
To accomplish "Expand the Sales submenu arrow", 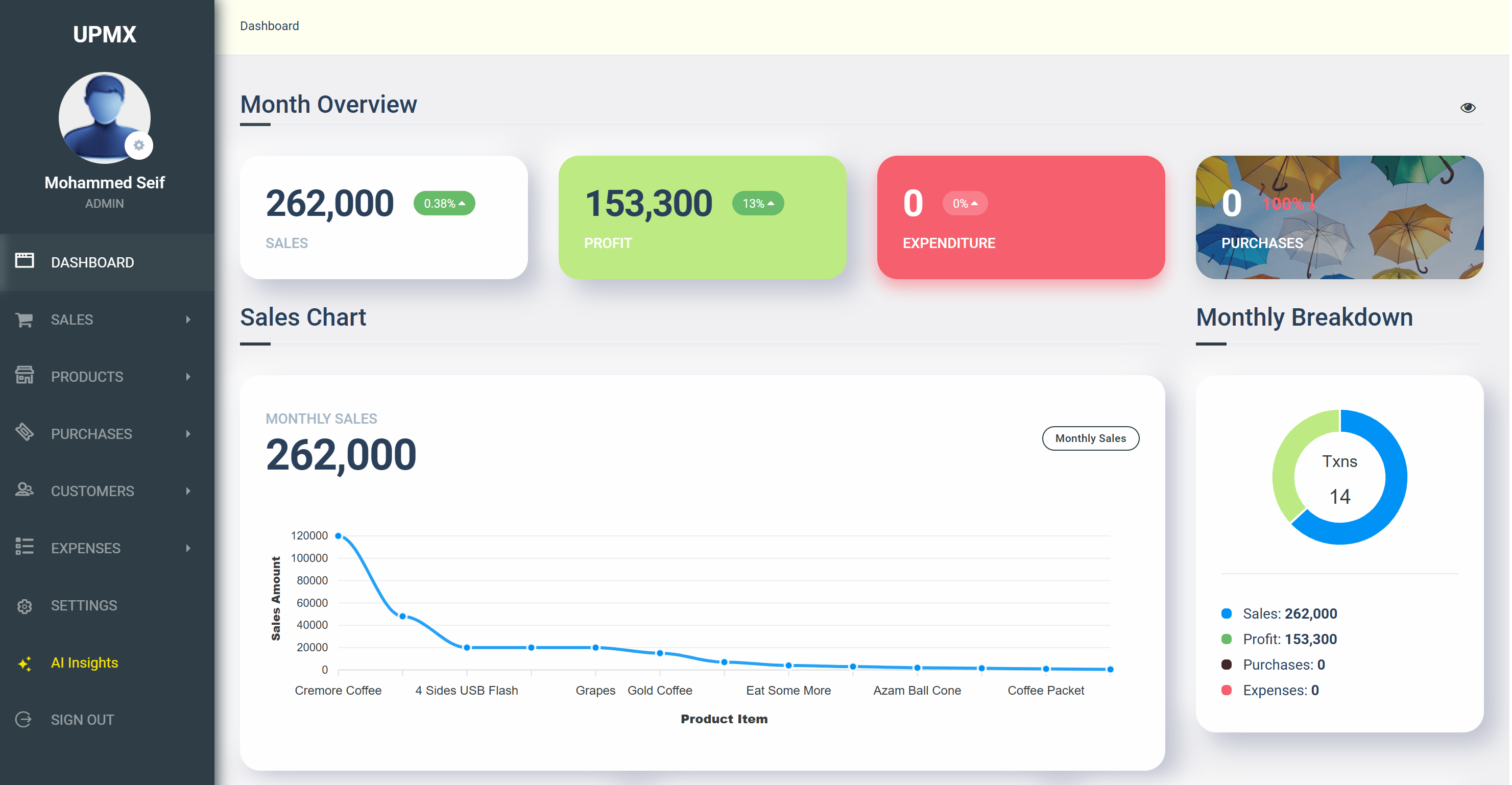I will coord(188,320).
